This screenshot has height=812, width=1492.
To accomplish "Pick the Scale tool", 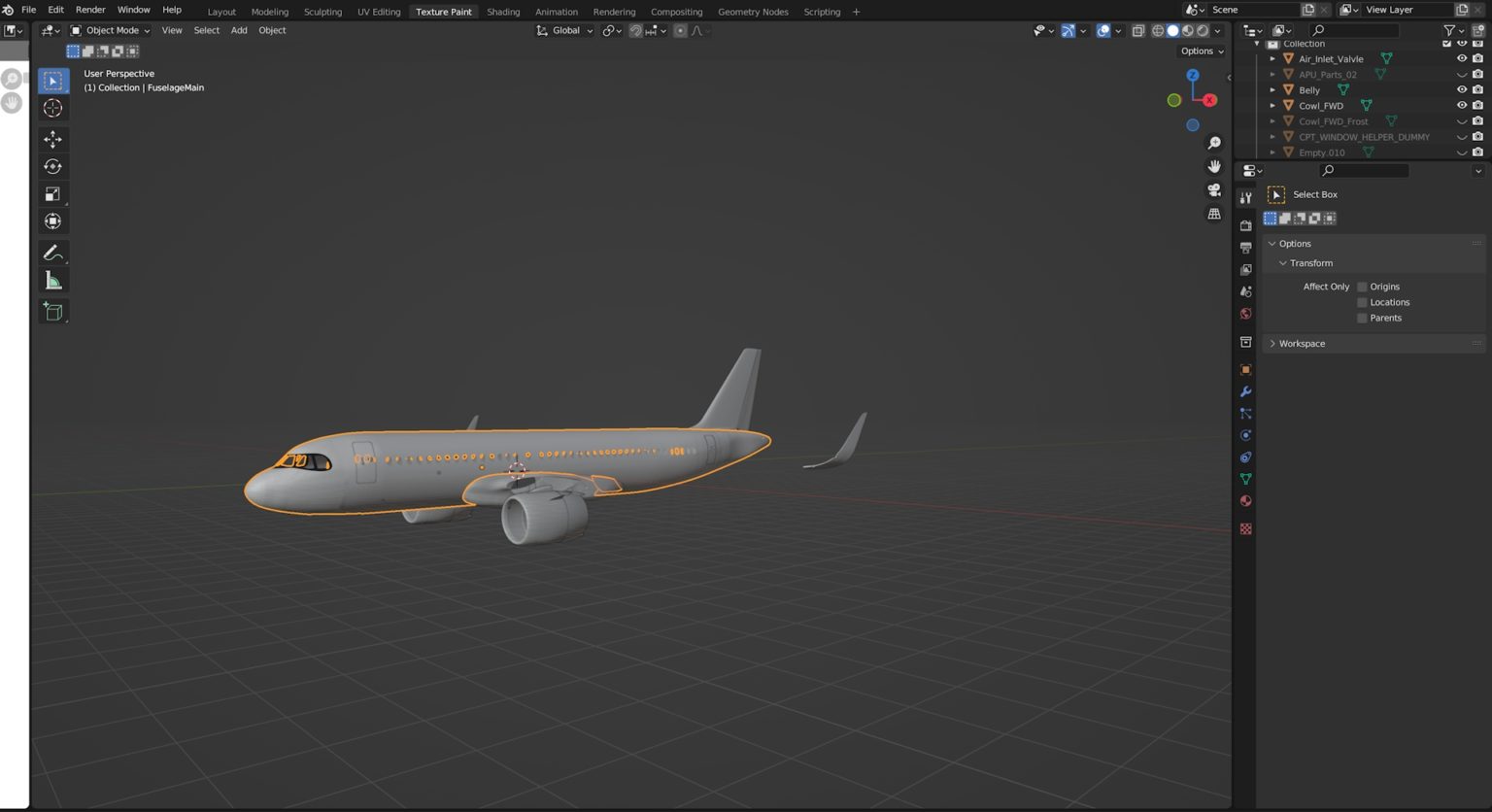I will coord(53,193).
